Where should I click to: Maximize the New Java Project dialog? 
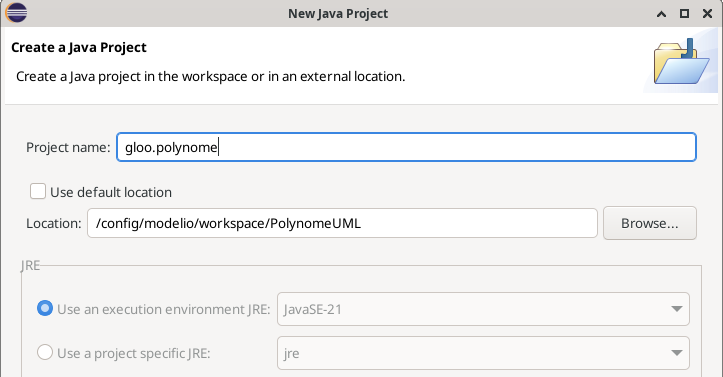click(x=684, y=14)
